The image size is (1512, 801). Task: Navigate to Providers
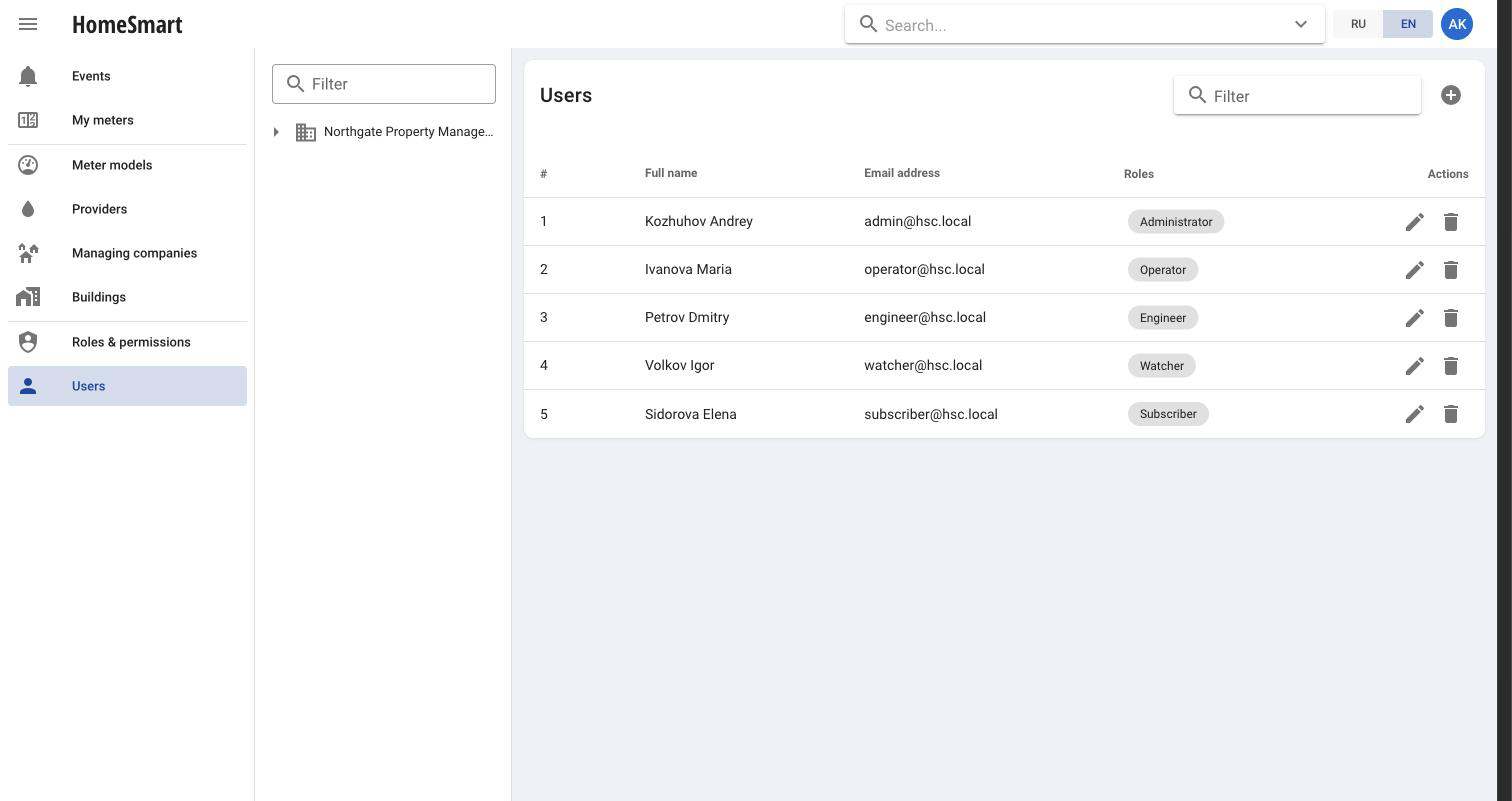127,209
